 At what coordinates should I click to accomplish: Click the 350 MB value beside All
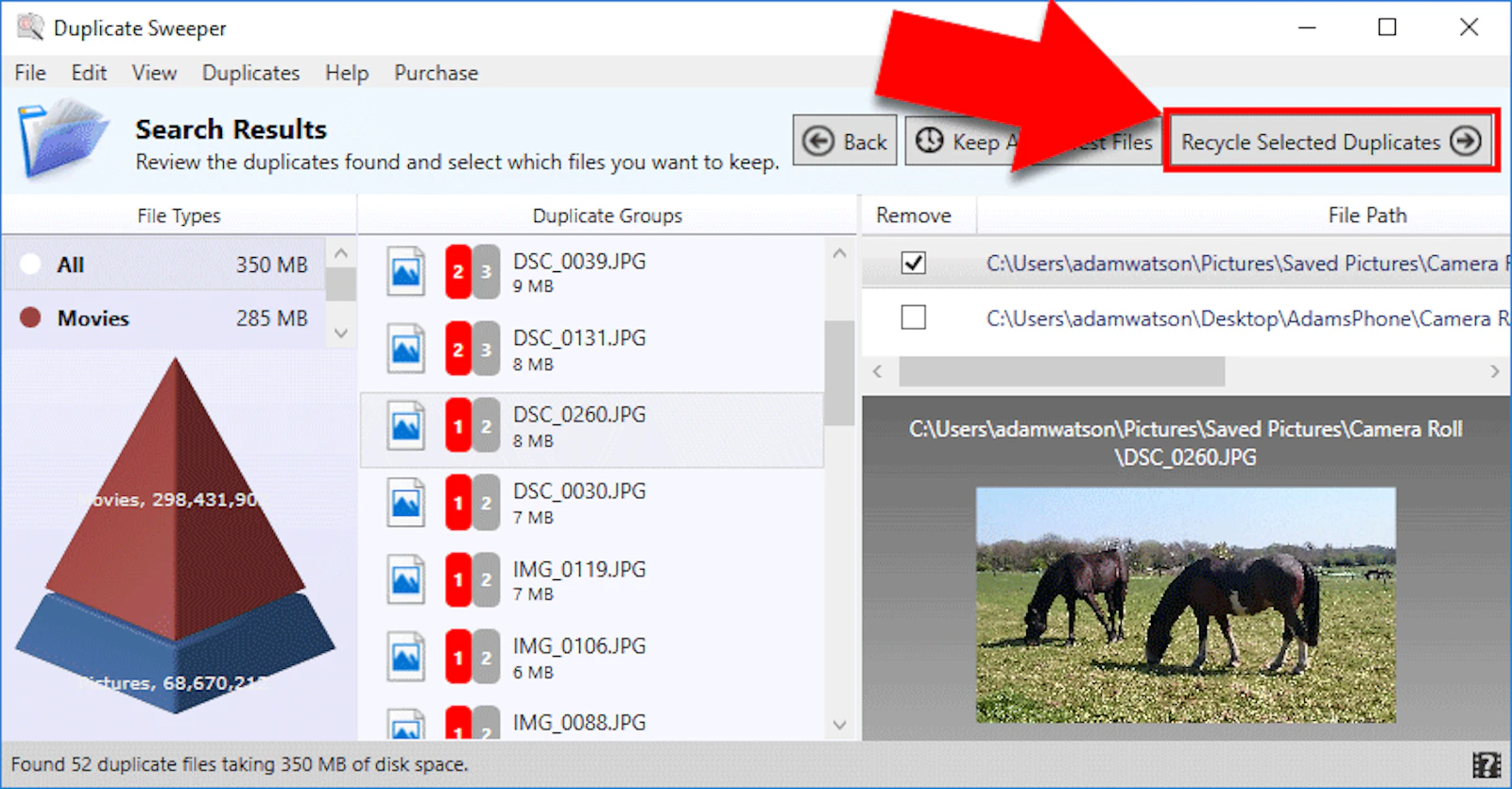(271, 265)
